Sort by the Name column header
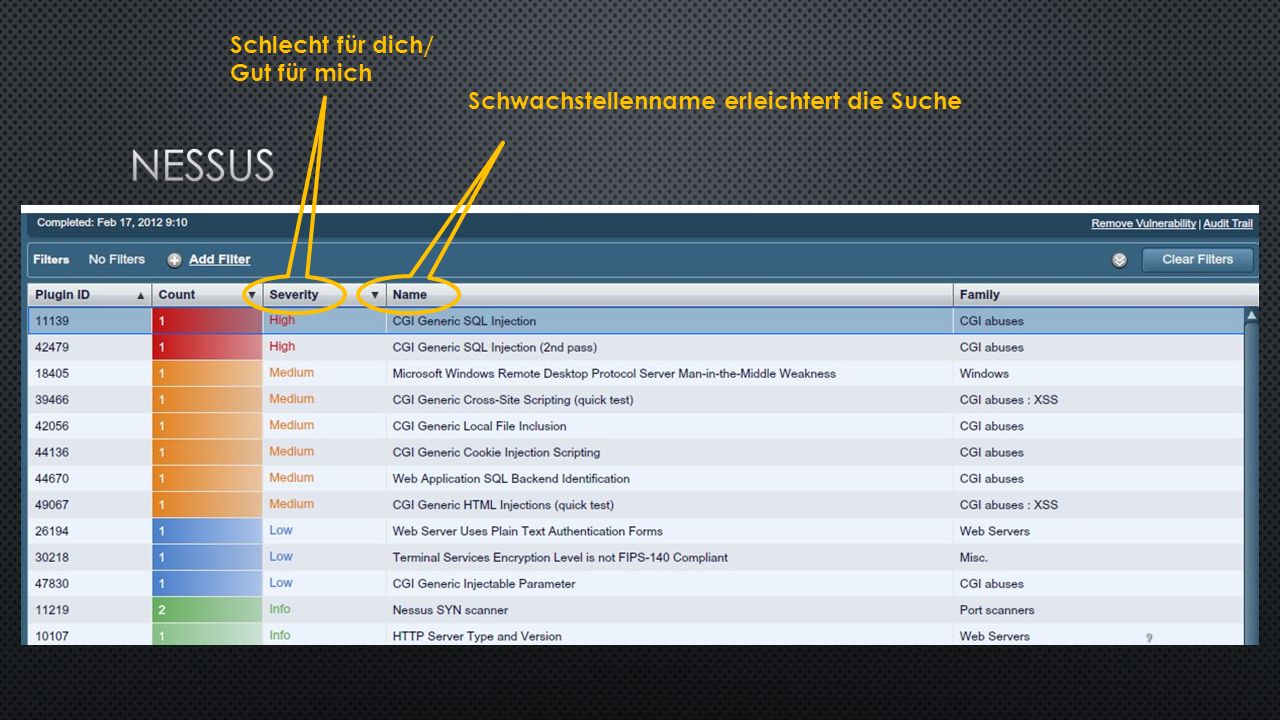The height and width of the screenshot is (720, 1280). click(x=669, y=295)
